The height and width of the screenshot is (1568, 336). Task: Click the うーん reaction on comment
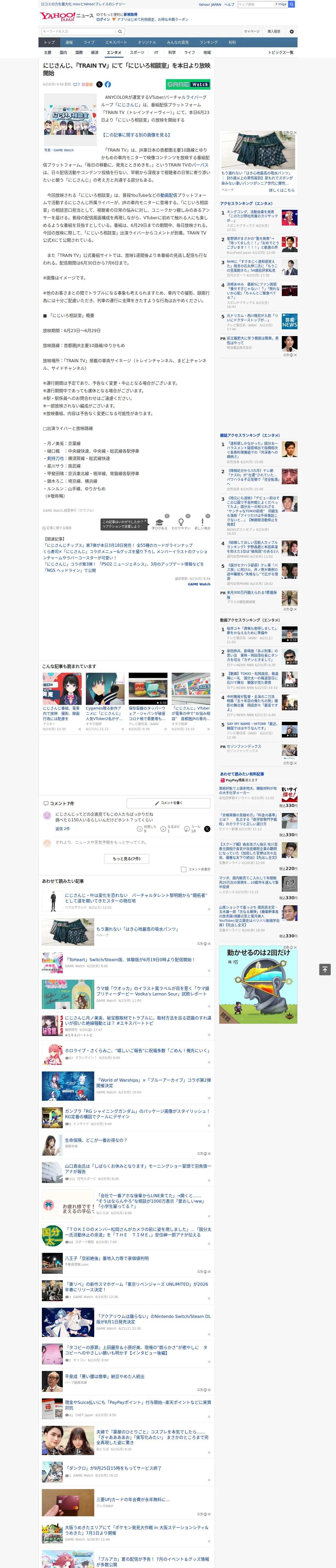187,828
